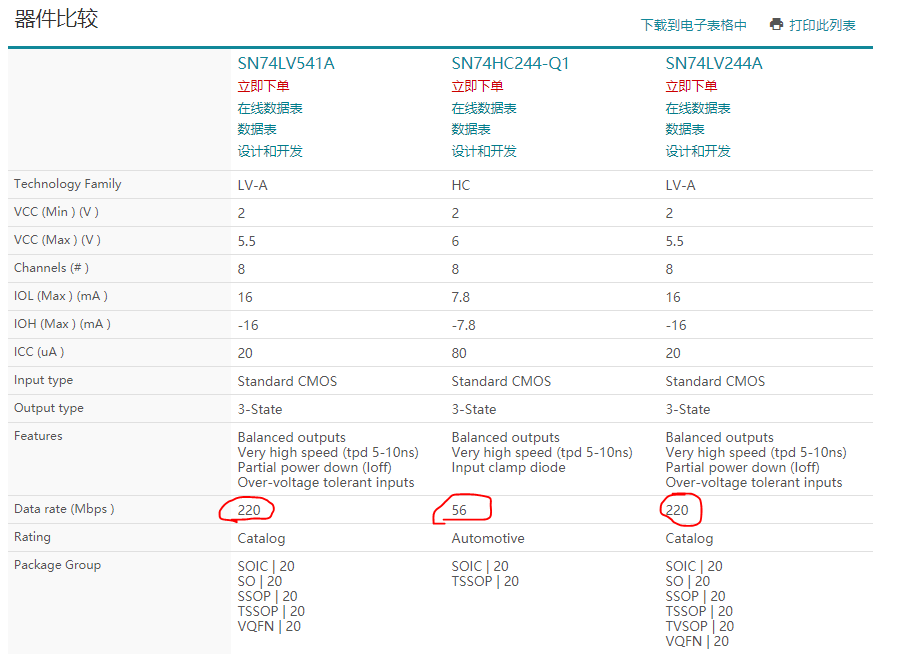
Task: Select the Channels (#) row label
Action: coord(51,268)
